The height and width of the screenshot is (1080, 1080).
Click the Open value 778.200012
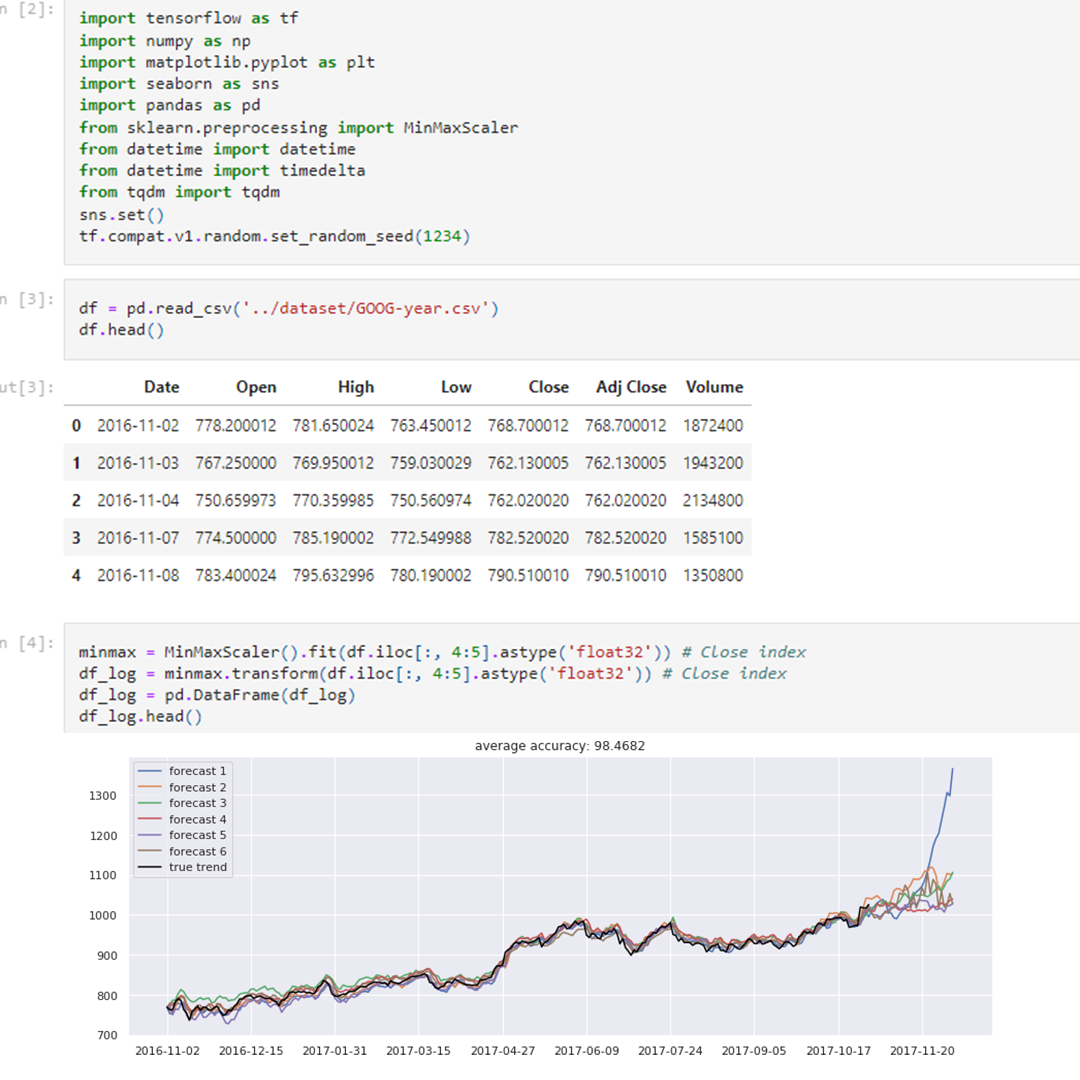click(236, 426)
